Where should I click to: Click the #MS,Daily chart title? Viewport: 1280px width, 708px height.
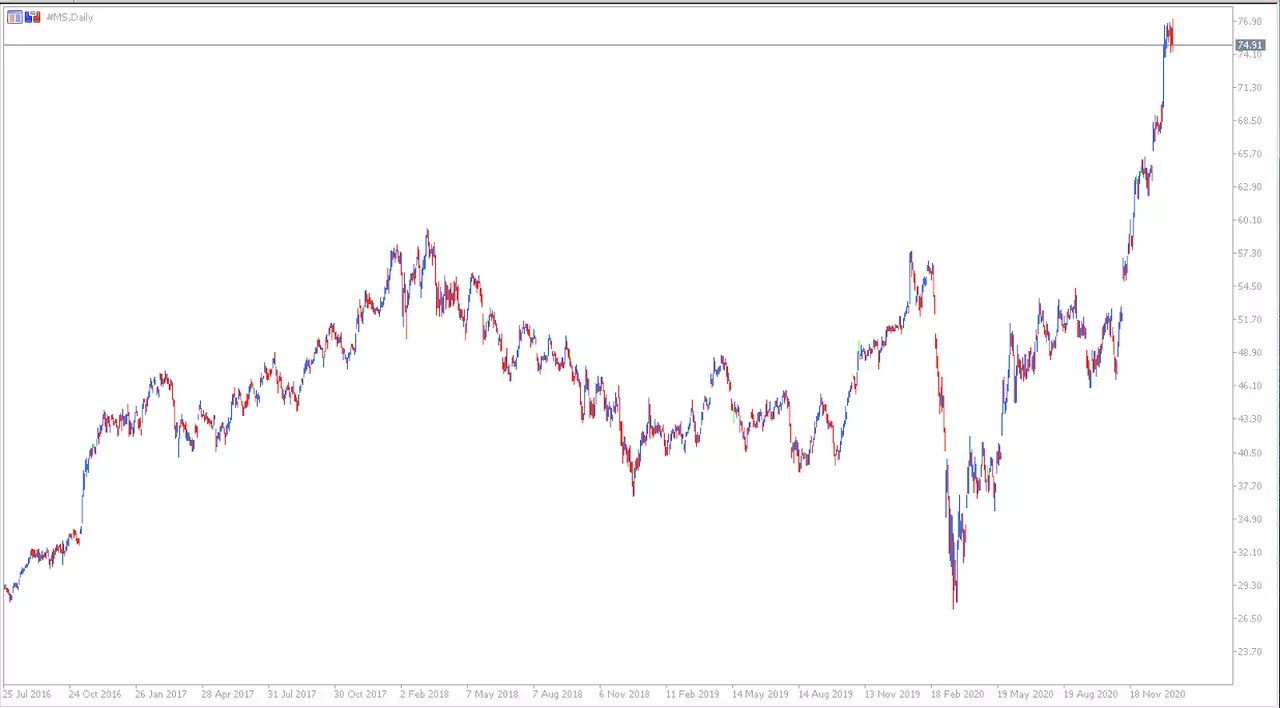[70, 17]
